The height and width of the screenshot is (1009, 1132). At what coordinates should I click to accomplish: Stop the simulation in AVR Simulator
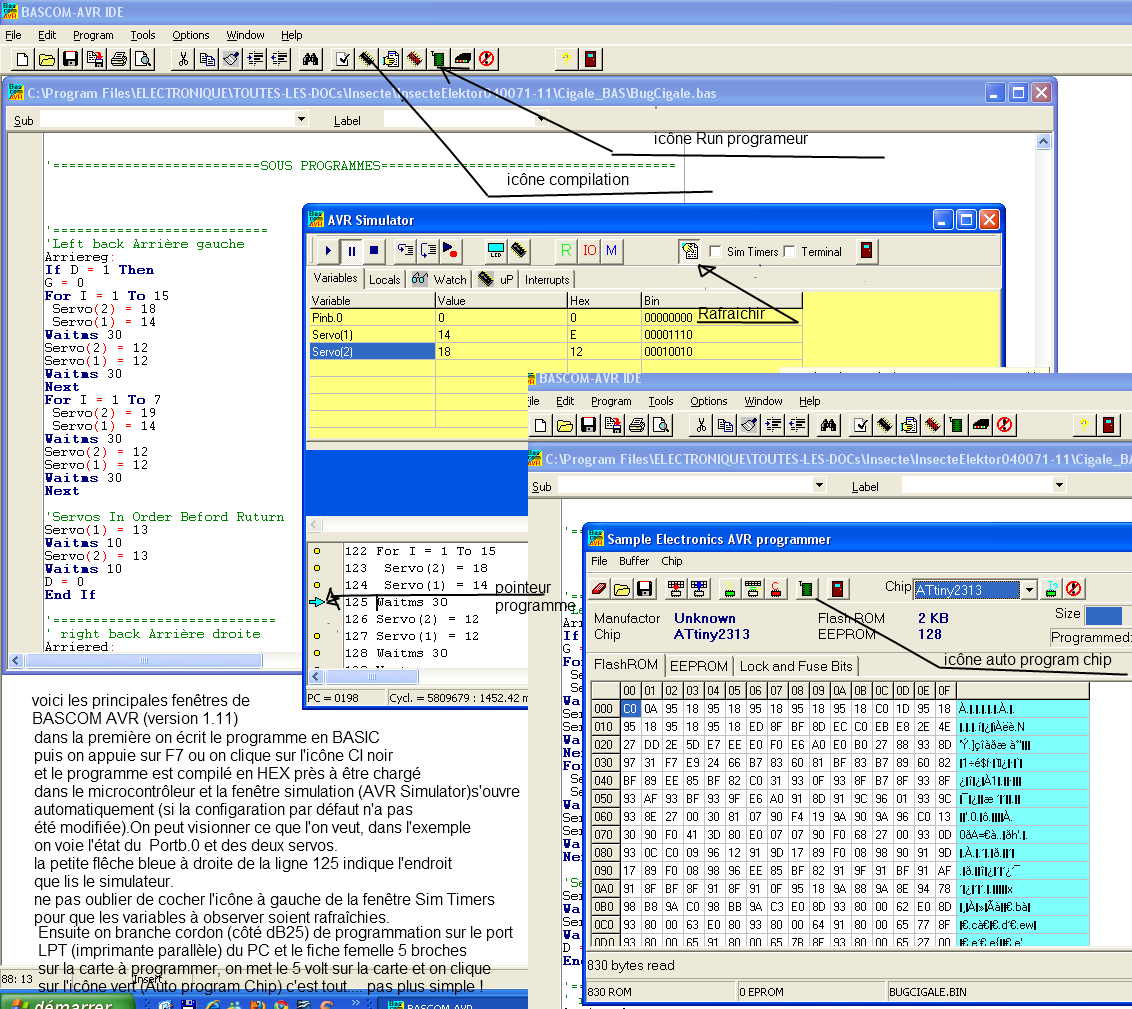(x=374, y=251)
